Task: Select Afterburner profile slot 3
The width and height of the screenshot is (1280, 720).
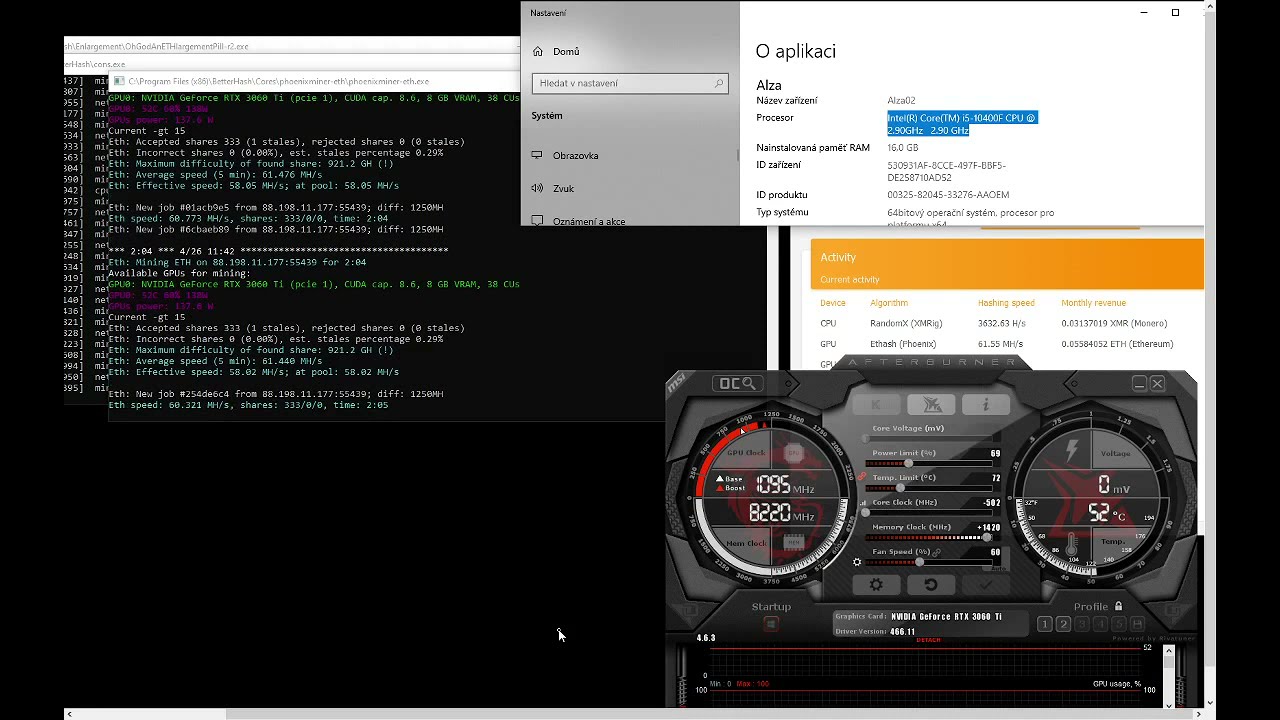Action: [x=1082, y=624]
